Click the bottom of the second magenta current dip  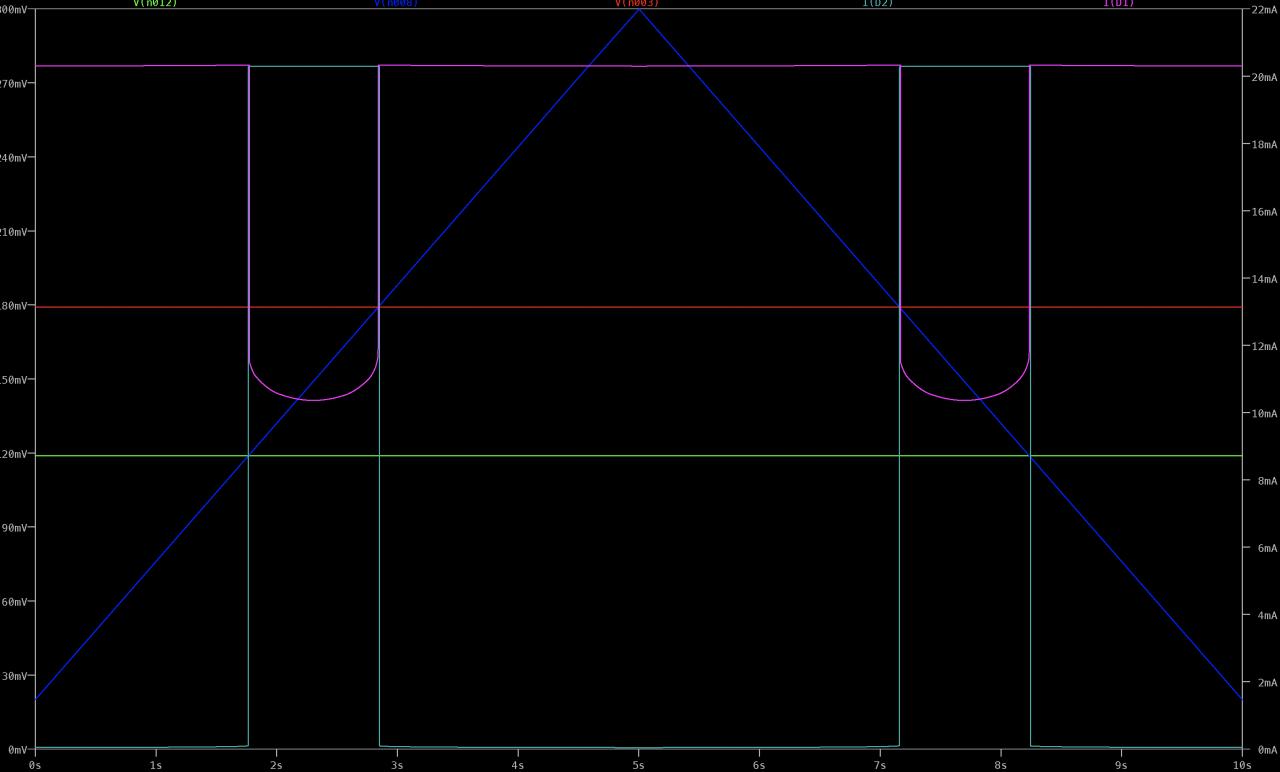(966, 400)
